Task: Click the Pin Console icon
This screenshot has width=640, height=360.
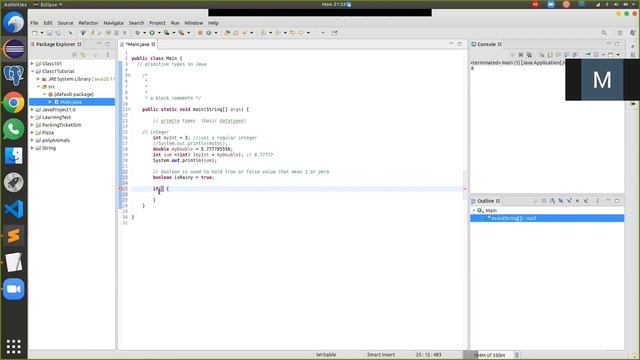Action: click(588, 54)
